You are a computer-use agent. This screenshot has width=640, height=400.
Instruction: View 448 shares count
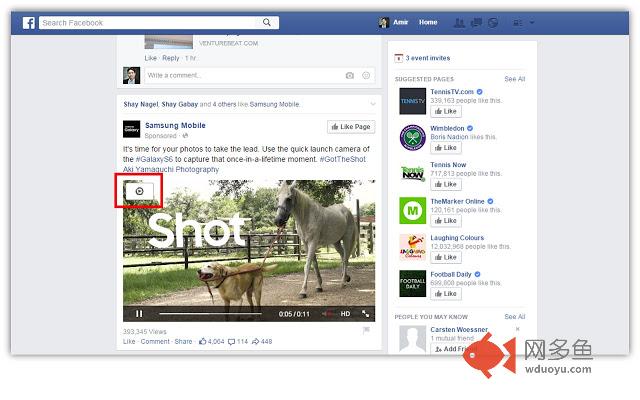click(262, 342)
